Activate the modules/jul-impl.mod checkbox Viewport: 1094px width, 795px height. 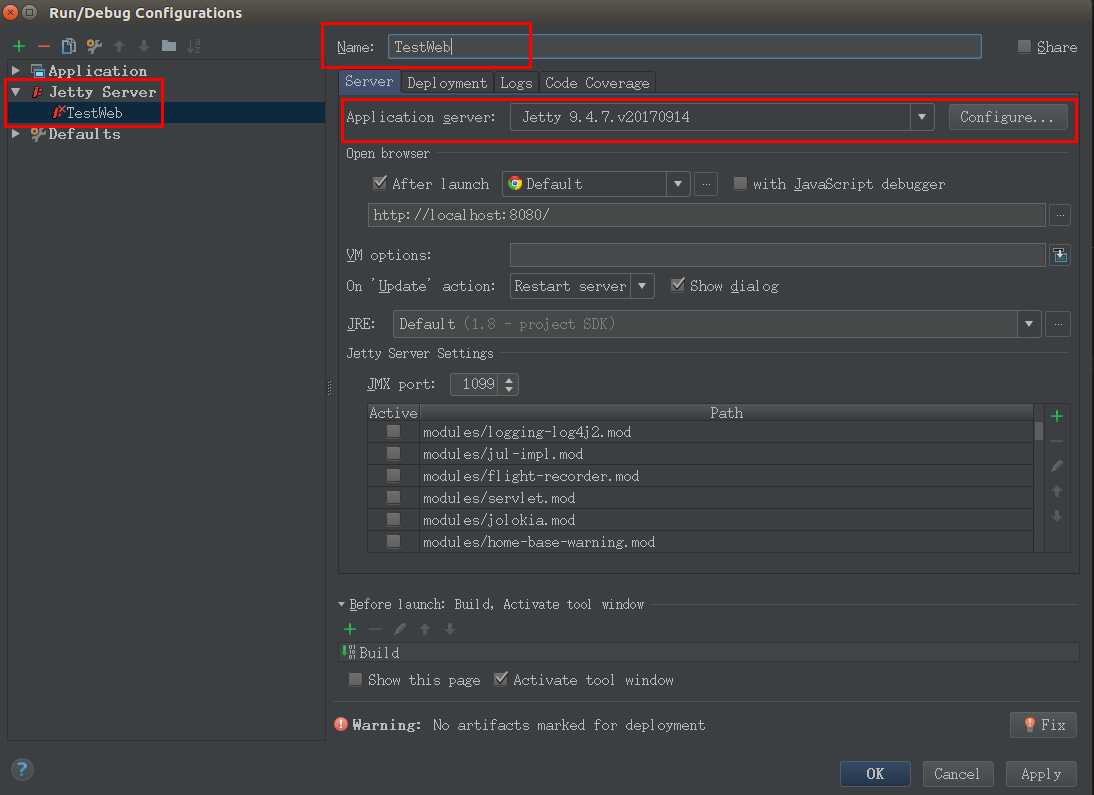394,454
